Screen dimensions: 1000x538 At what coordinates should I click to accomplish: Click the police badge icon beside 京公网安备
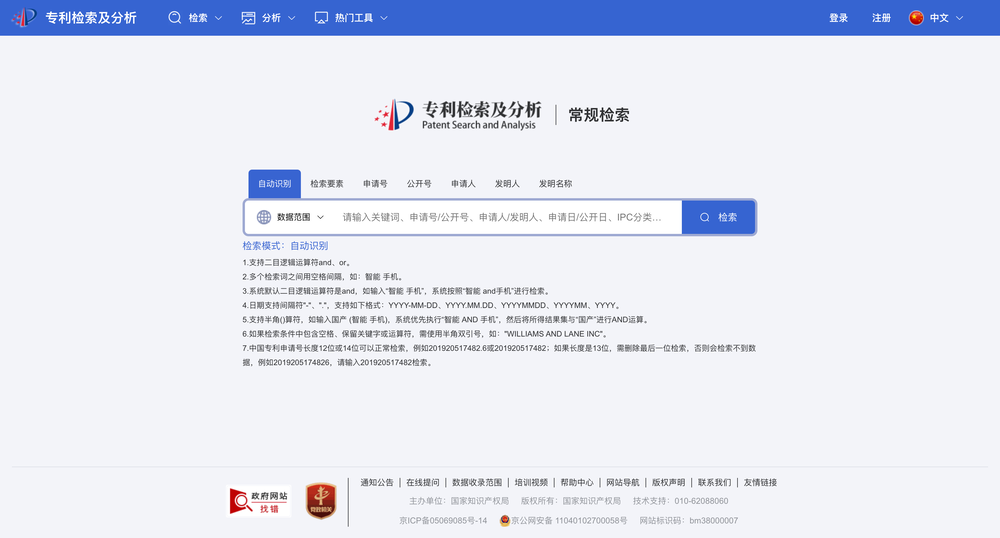[x=504, y=521]
